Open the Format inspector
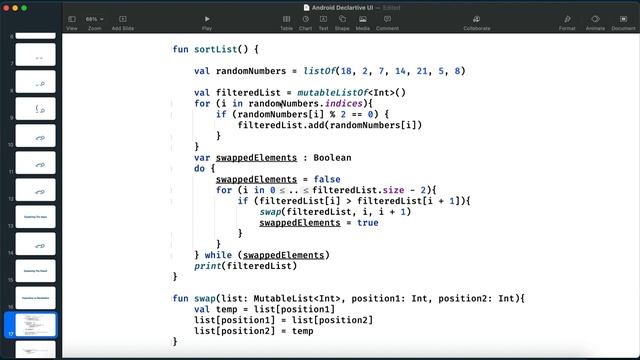 click(x=567, y=23)
